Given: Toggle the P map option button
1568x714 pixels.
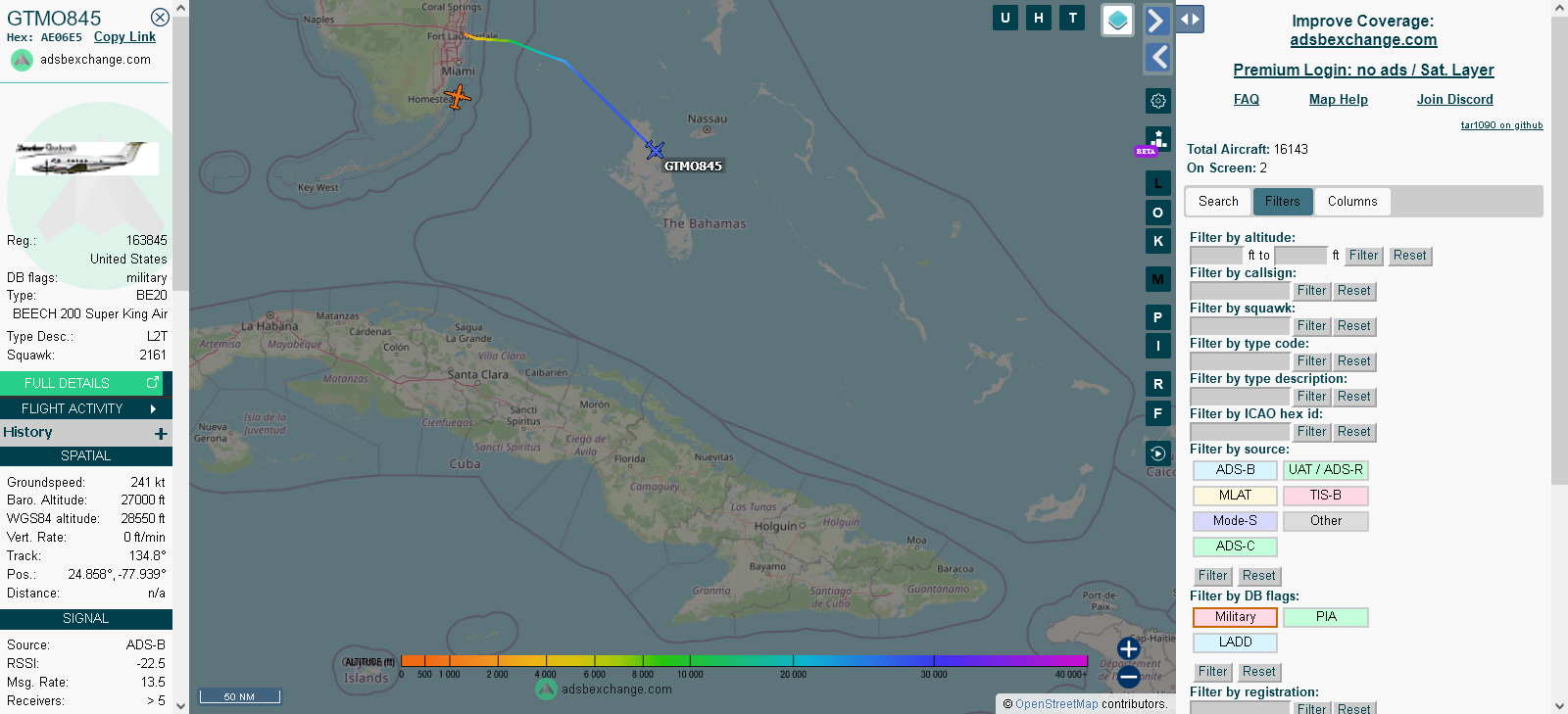Looking at the screenshot, I should click(1158, 317).
